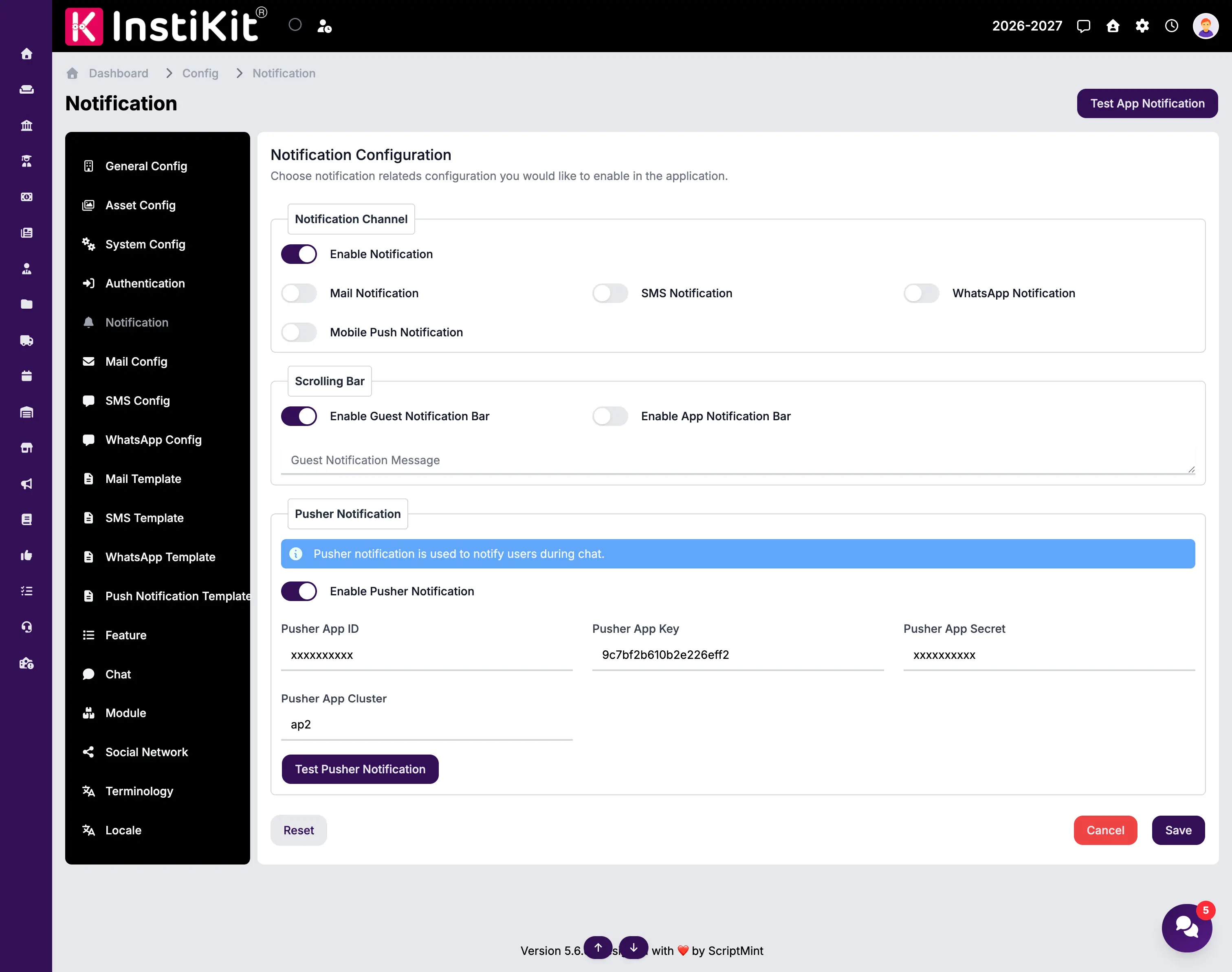Disable the Enable Notification toggle
Screen dimensions: 1232x972
click(x=299, y=255)
